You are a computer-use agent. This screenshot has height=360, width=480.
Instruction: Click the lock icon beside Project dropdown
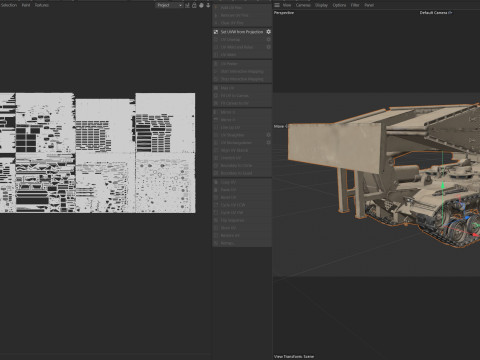[x=194, y=5]
